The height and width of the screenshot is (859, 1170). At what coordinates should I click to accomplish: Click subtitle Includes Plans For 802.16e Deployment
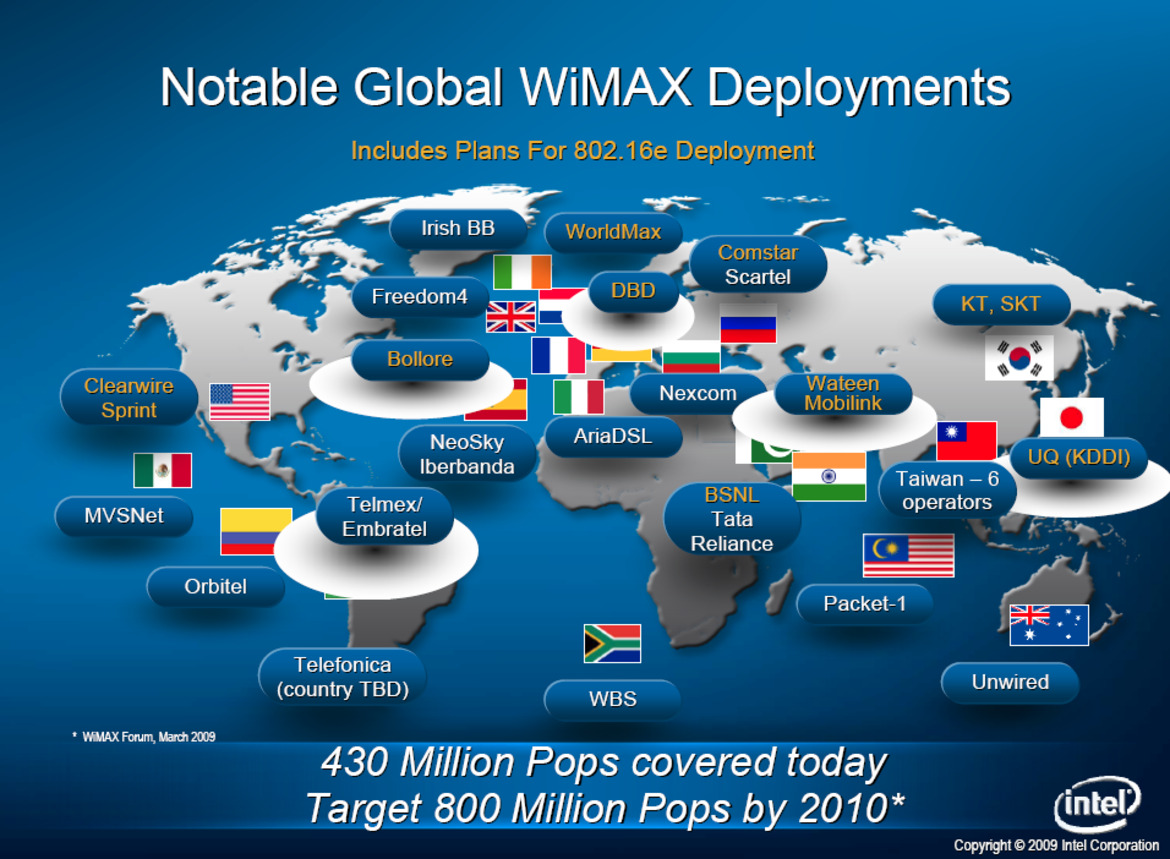coord(583,151)
